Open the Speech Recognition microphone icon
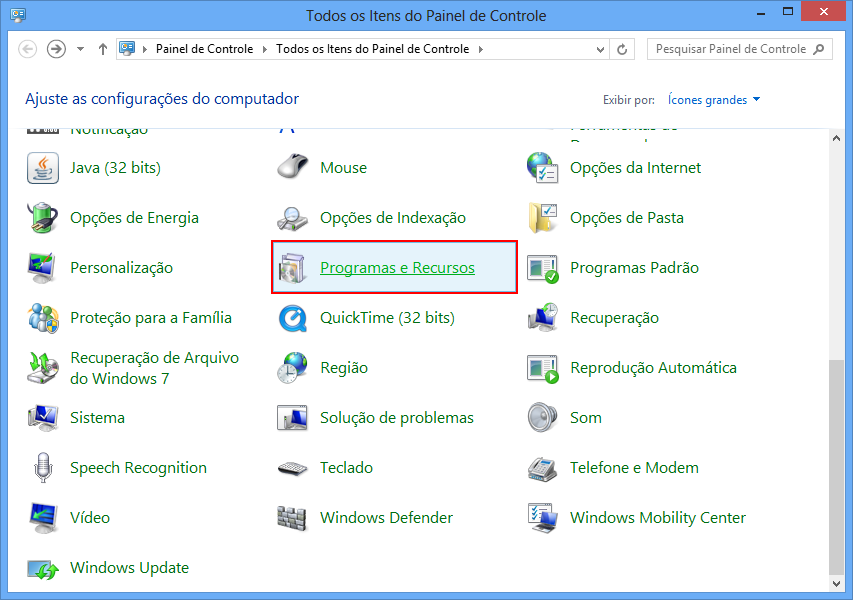Viewport: 853px width, 600px height. 43,468
